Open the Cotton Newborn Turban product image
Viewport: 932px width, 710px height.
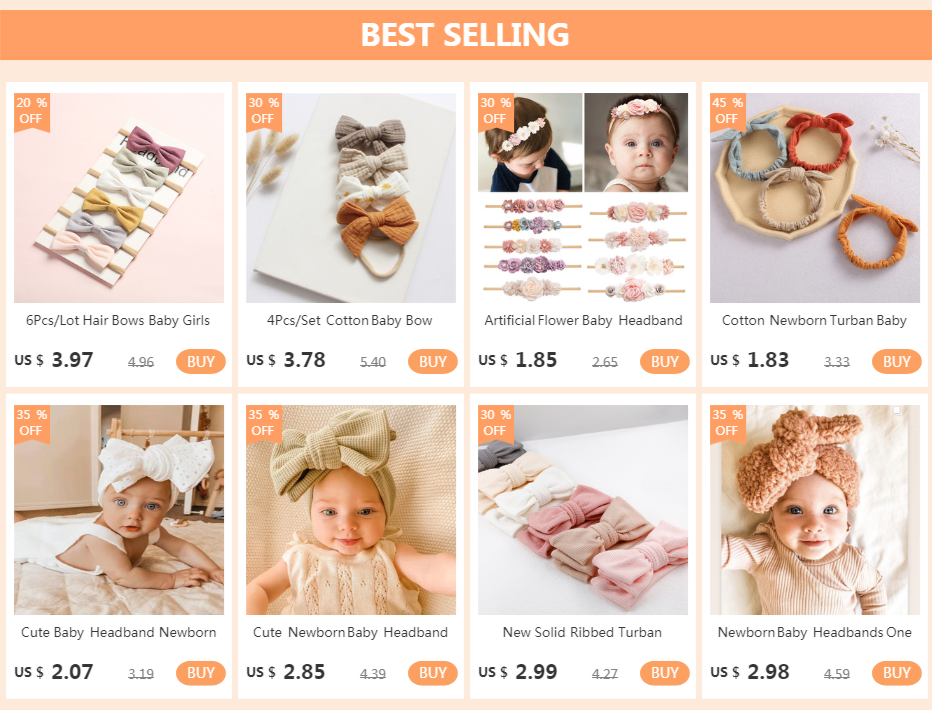point(814,198)
